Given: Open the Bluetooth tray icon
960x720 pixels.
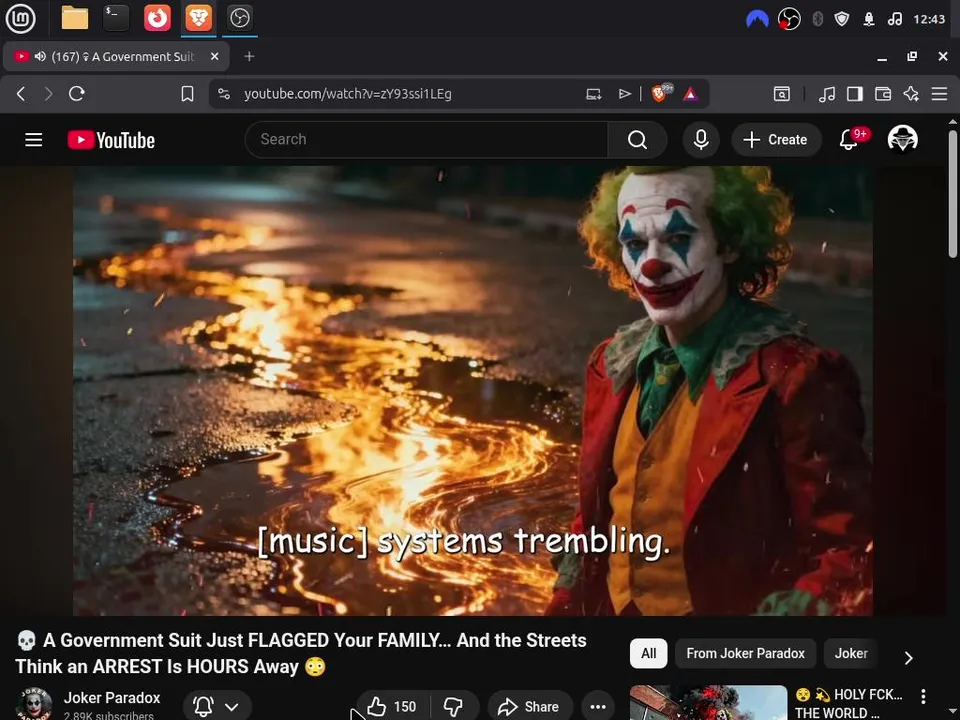Looking at the screenshot, I should click(817, 20).
